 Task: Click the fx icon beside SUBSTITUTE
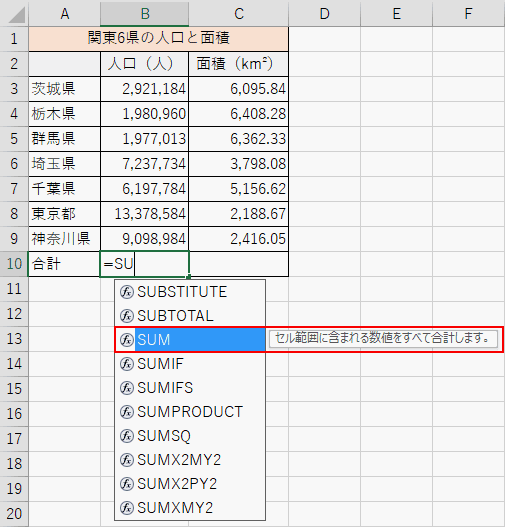point(127,292)
